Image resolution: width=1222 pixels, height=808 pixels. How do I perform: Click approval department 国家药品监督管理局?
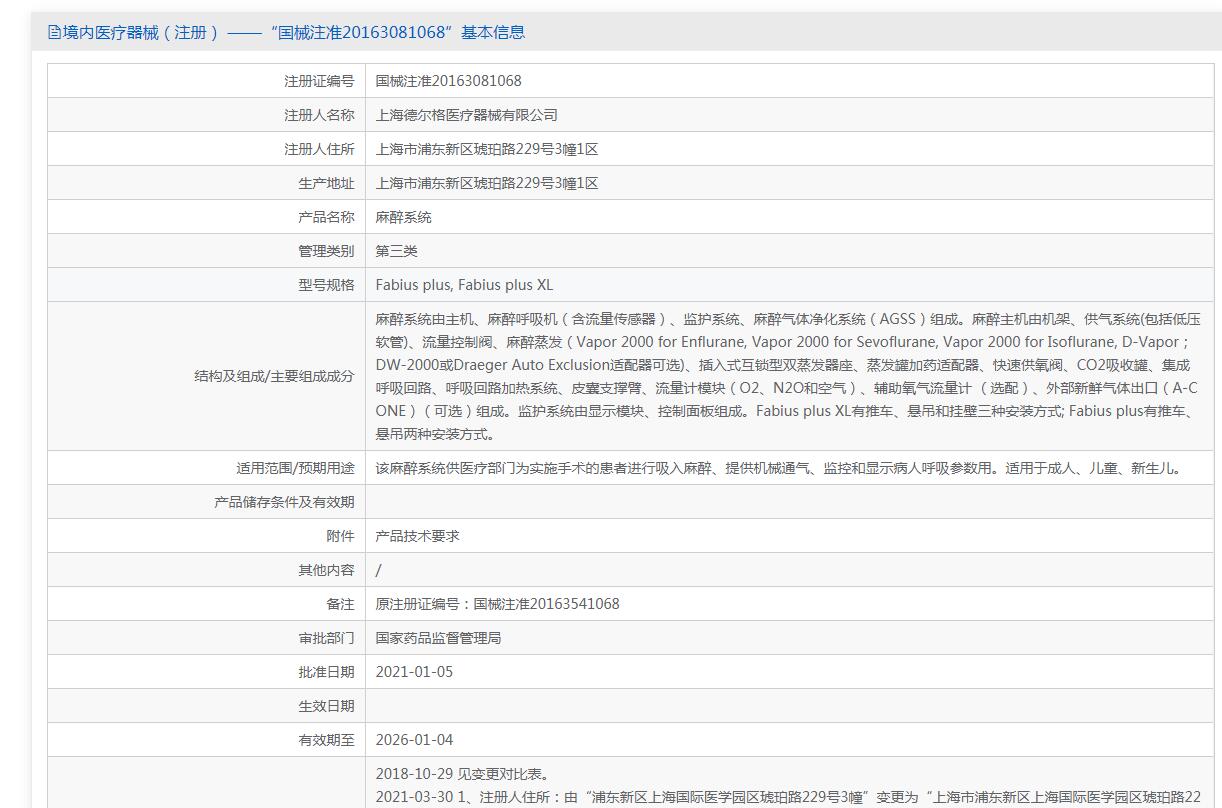coord(438,638)
